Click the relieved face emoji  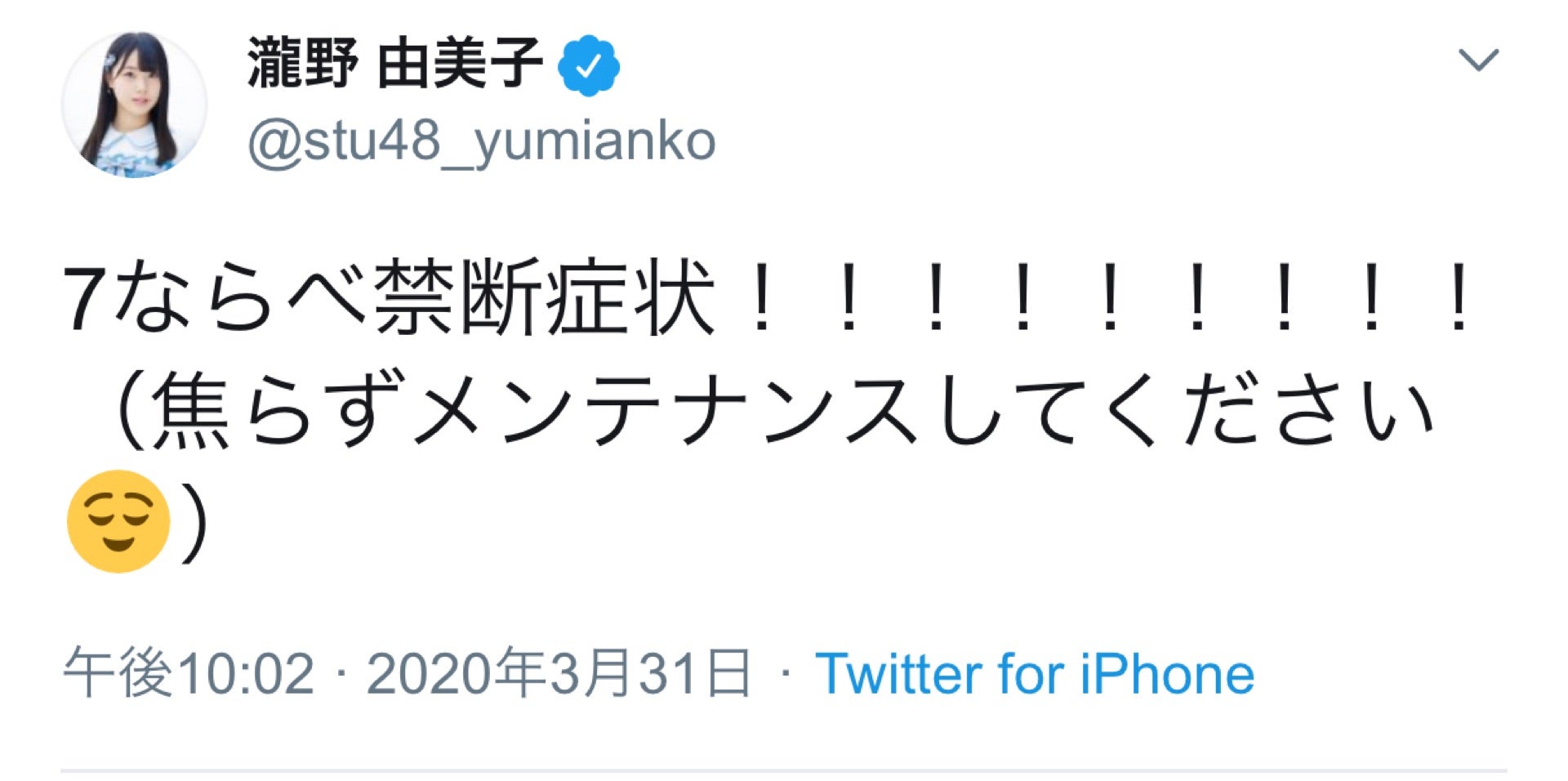click(118, 521)
